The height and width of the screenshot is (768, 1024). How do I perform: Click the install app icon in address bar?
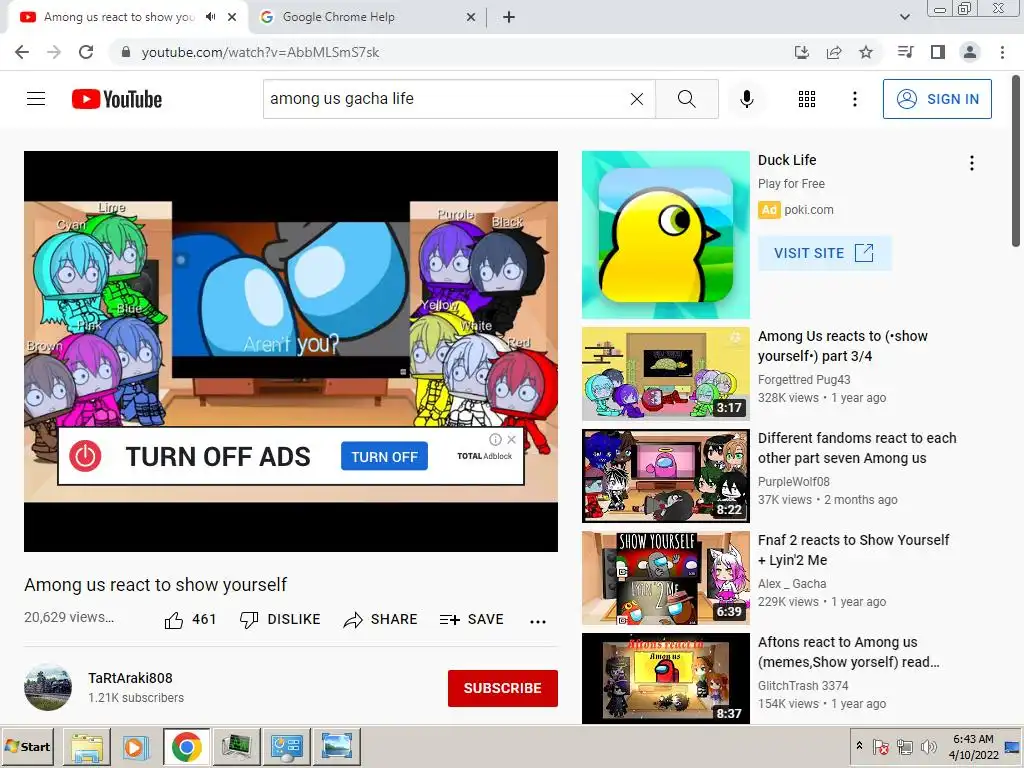(x=801, y=52)
